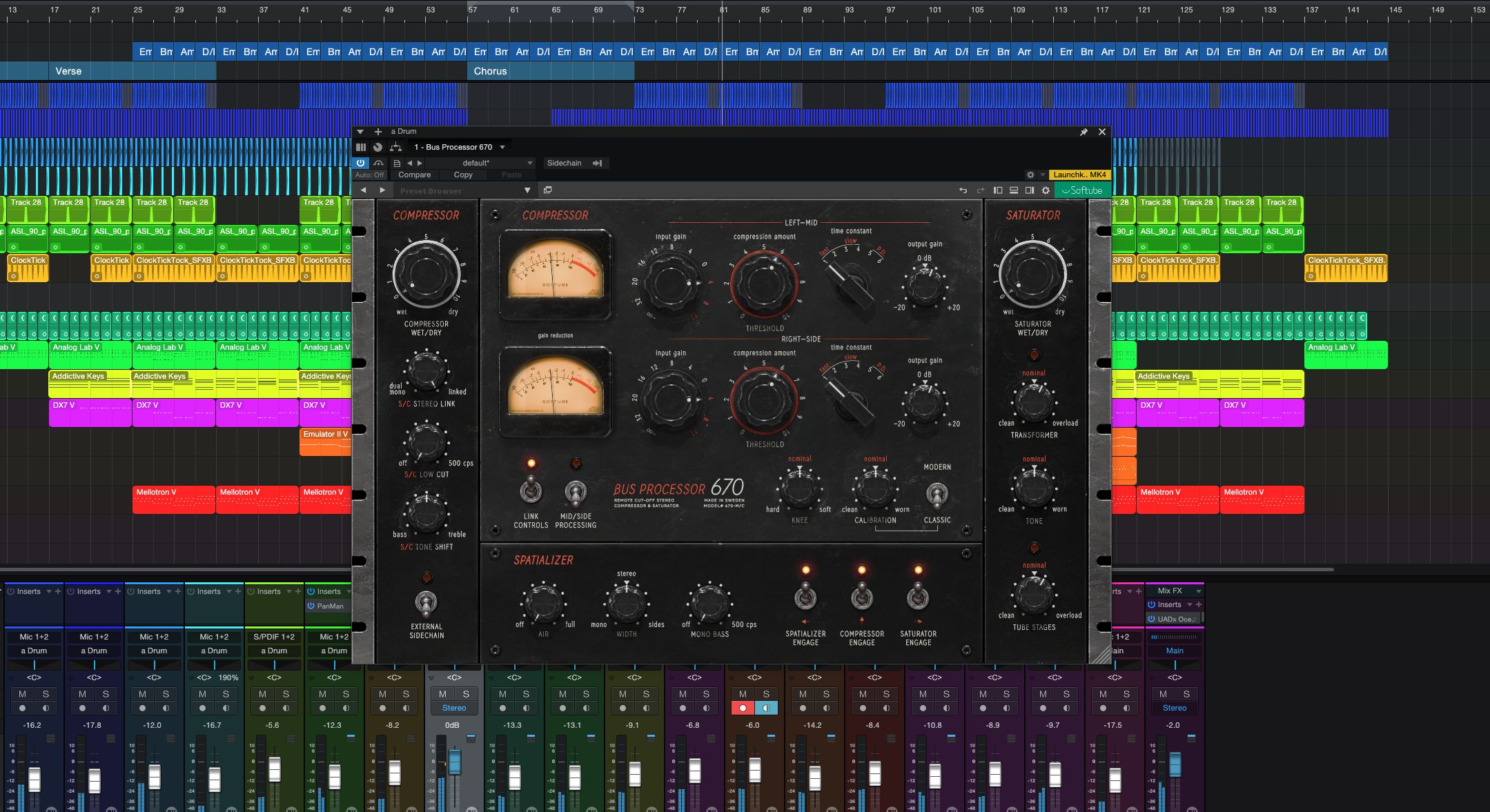Viewport: 1490px width, 812px height.
Task: Open the Main output selector
Action: pos(1175,651)
